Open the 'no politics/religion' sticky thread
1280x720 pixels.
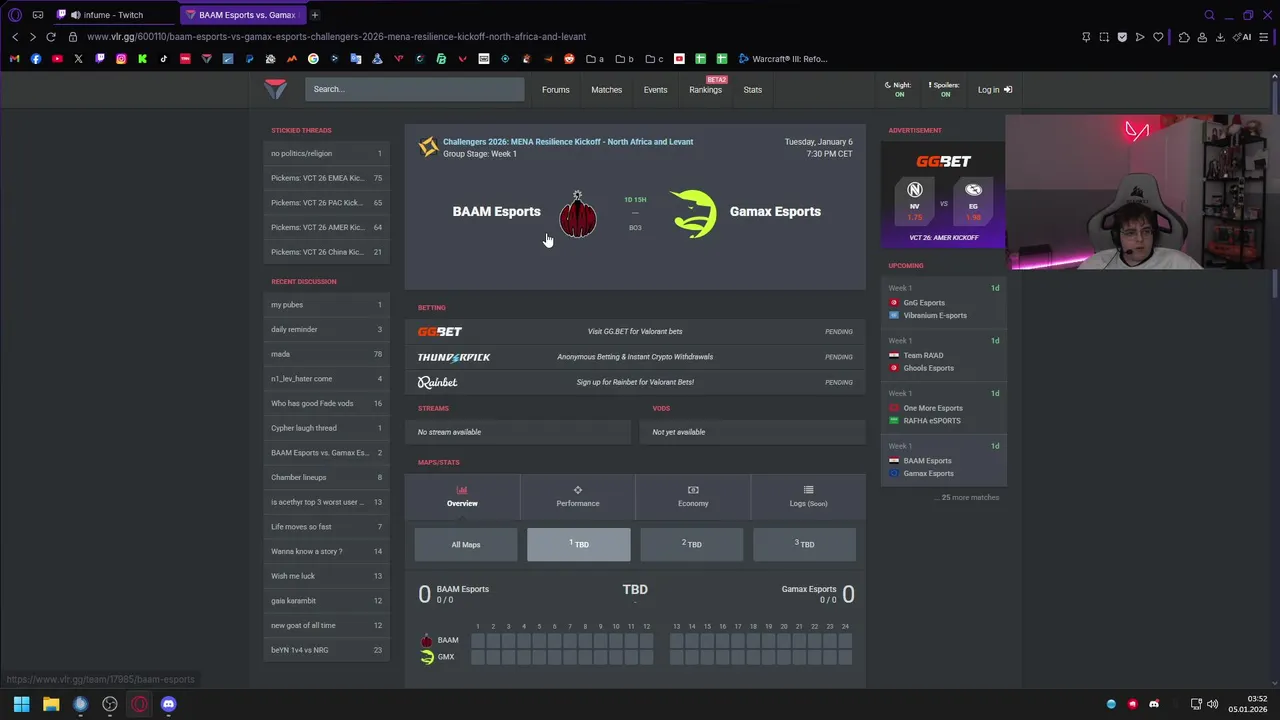(x=326, y=153)
